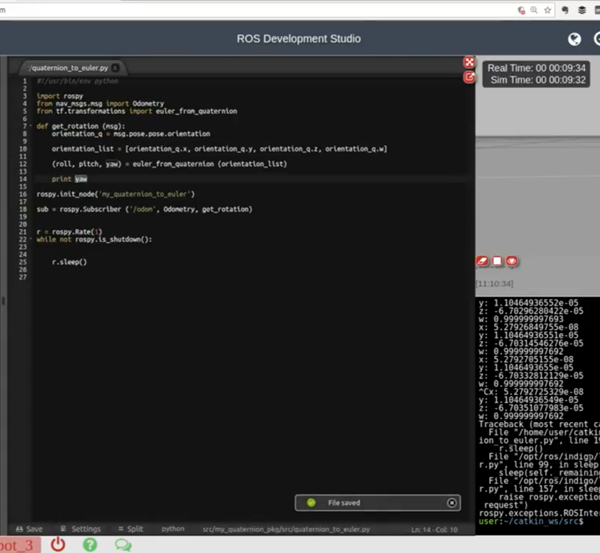The image size is (600, 553).
Task: Dismiss the File saved notification
Action: point(452,503)
